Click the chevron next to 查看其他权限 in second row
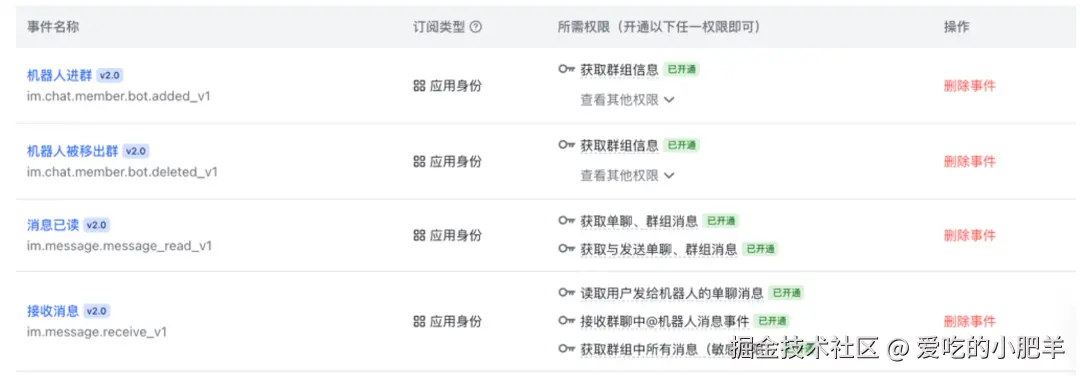This screenshot has width=1080, height=376. click(668, 176)
